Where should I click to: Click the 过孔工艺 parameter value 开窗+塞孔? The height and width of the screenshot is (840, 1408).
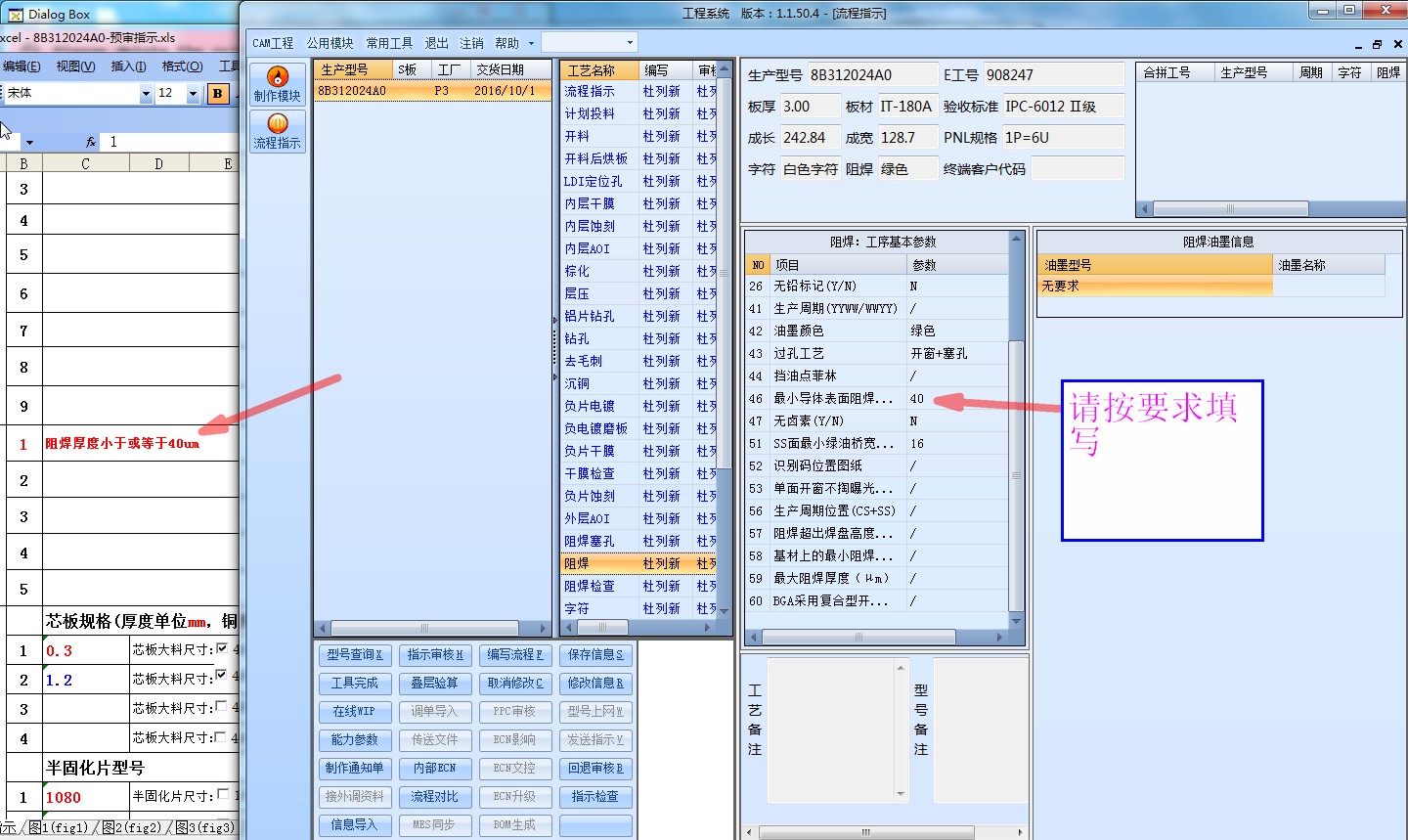(x=956, y=353)
